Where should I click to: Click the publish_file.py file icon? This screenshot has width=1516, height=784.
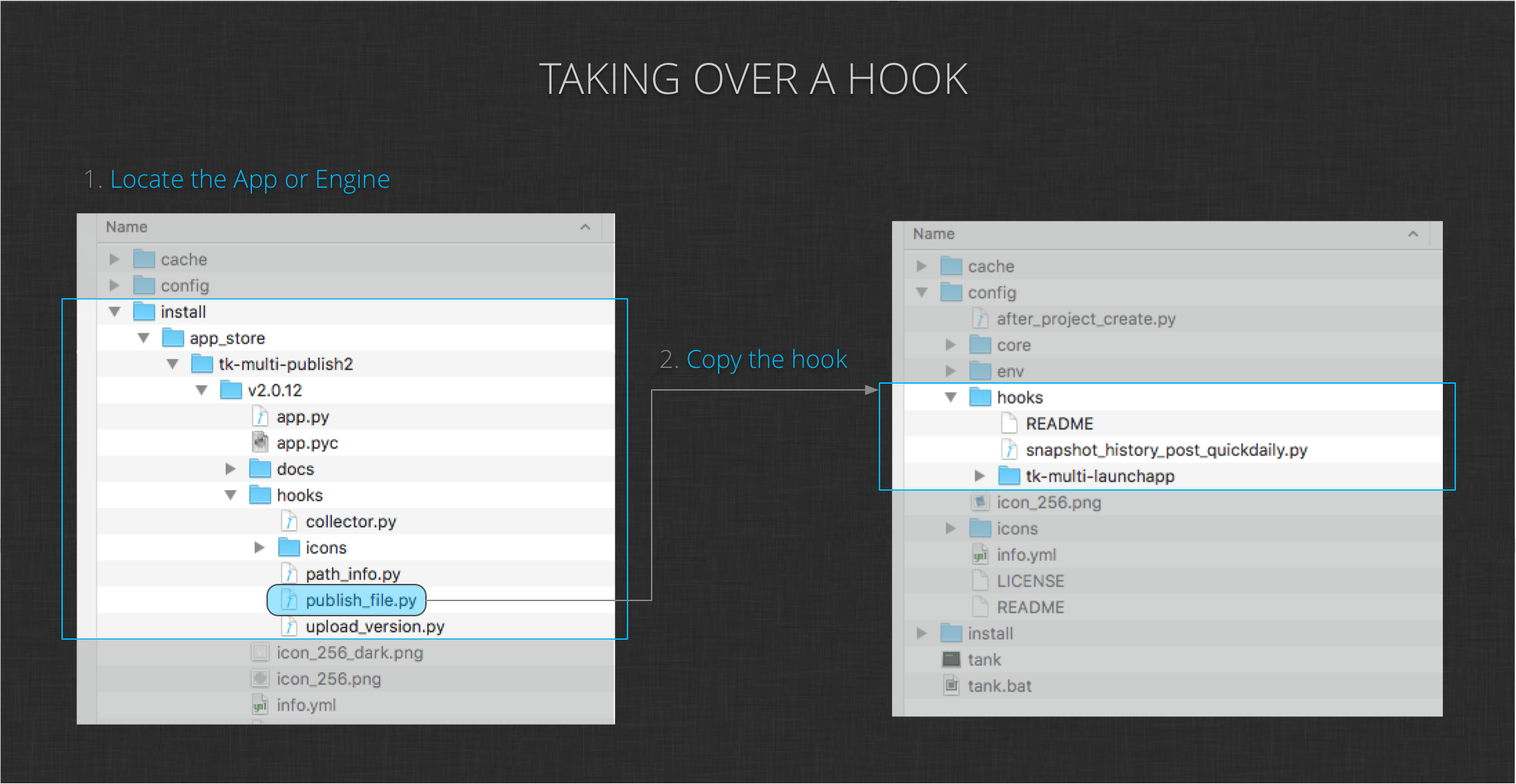pos(290,600)
